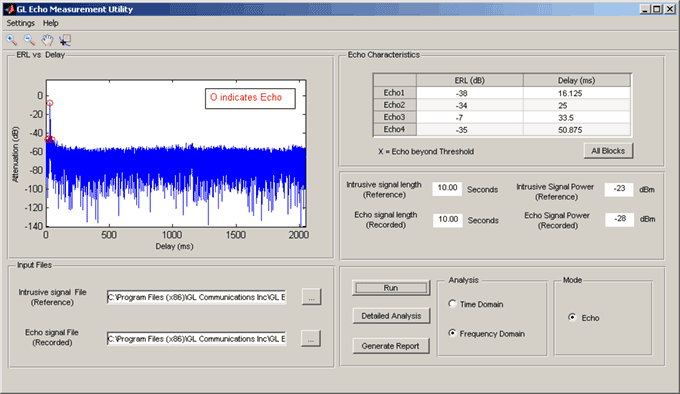Click the ERL (dB) column header
Image resolution: width=680 pixels, height=394 pixels.
(x=470, y=81)
